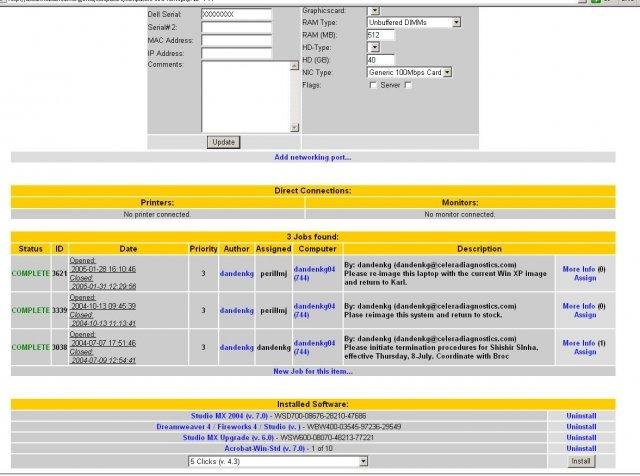This screenshot has width=640, height=476.
Task: Click the Comments box scroll-down arrow
Action: (294, 127)
